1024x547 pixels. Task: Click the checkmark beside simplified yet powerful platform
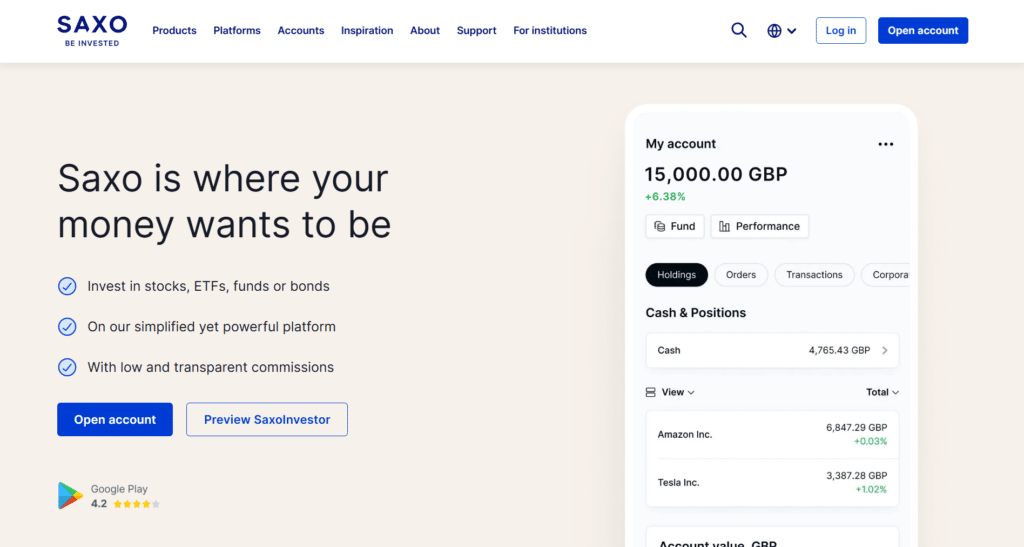[x=67, y=326]
